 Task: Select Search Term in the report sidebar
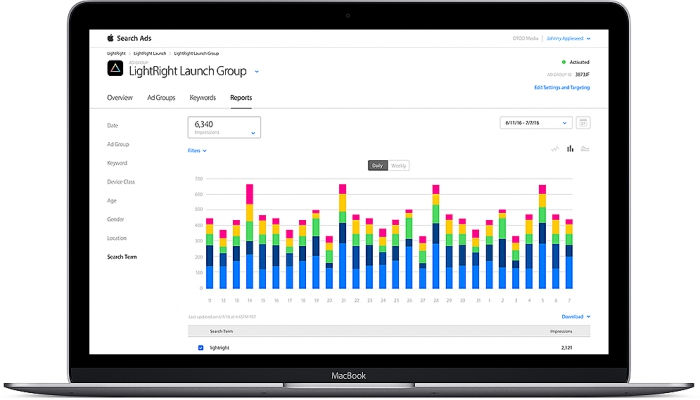pyautogui.click(x=122, y=257)
